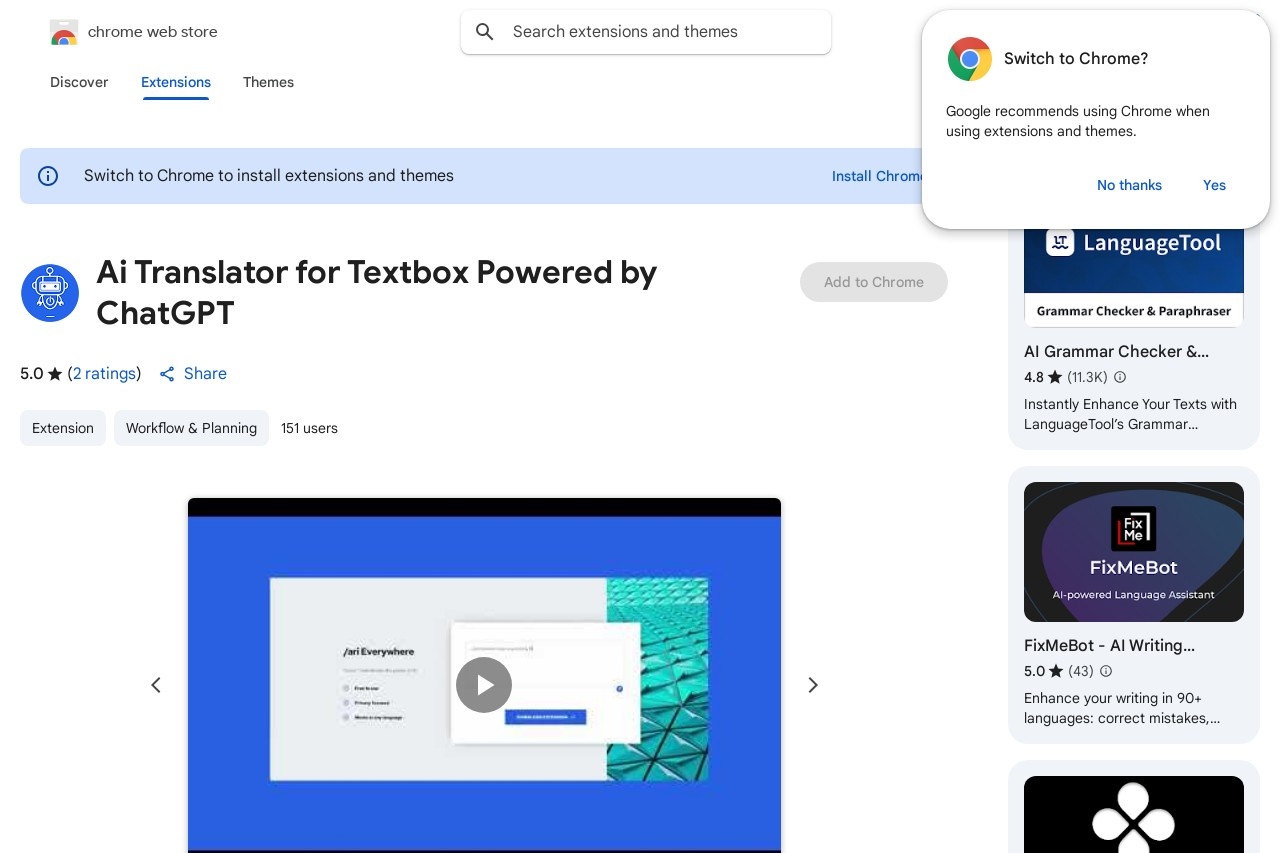Go to previous screenshot with left arrow
This screenshot has height=853, width=1280.
click(156, 685)
